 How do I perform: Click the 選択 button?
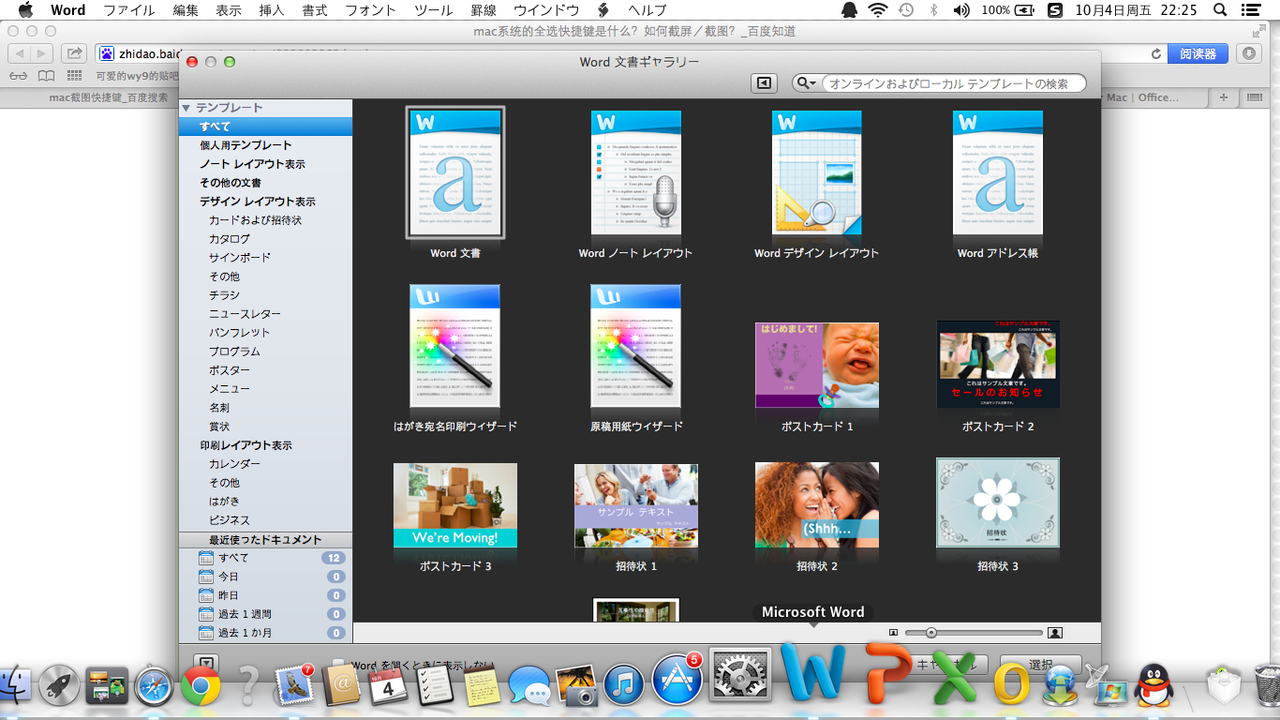(x=1041, y=665)
